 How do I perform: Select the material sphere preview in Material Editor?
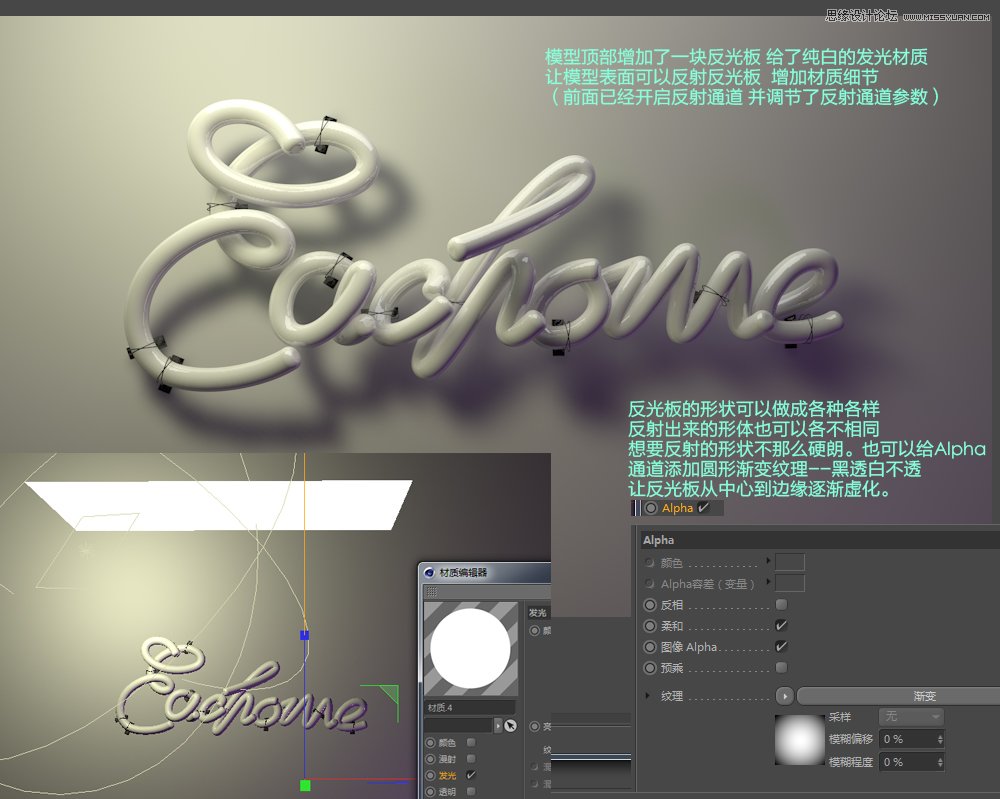point(472,650)
